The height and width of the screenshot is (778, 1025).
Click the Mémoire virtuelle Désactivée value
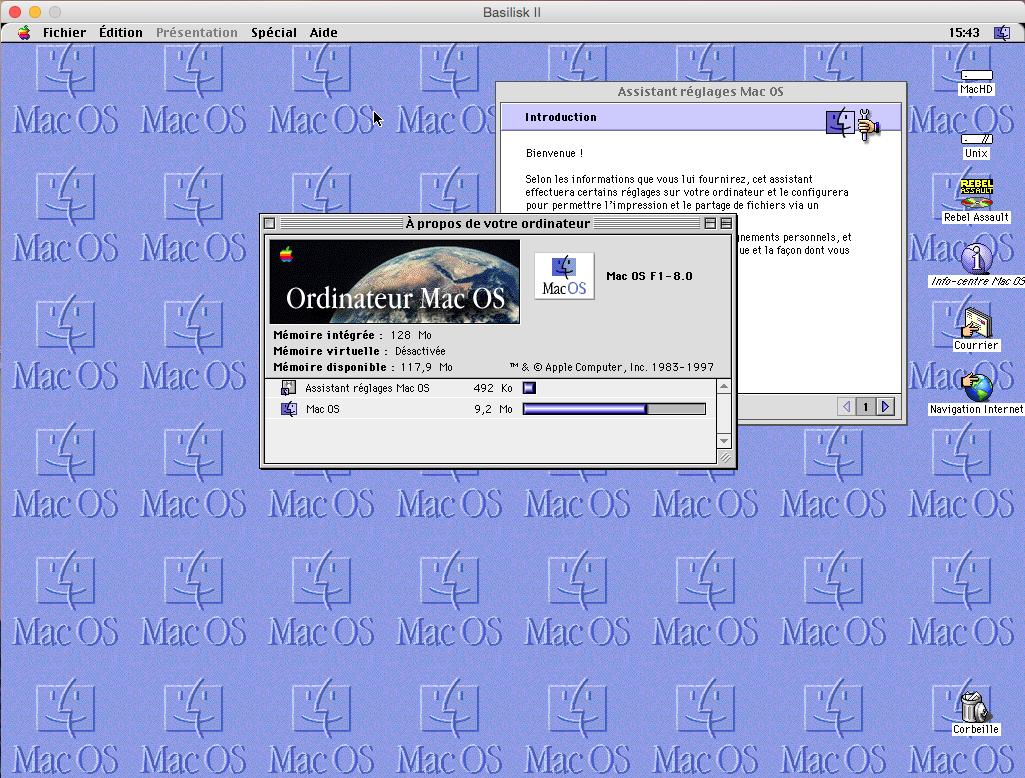click(420, 351)
